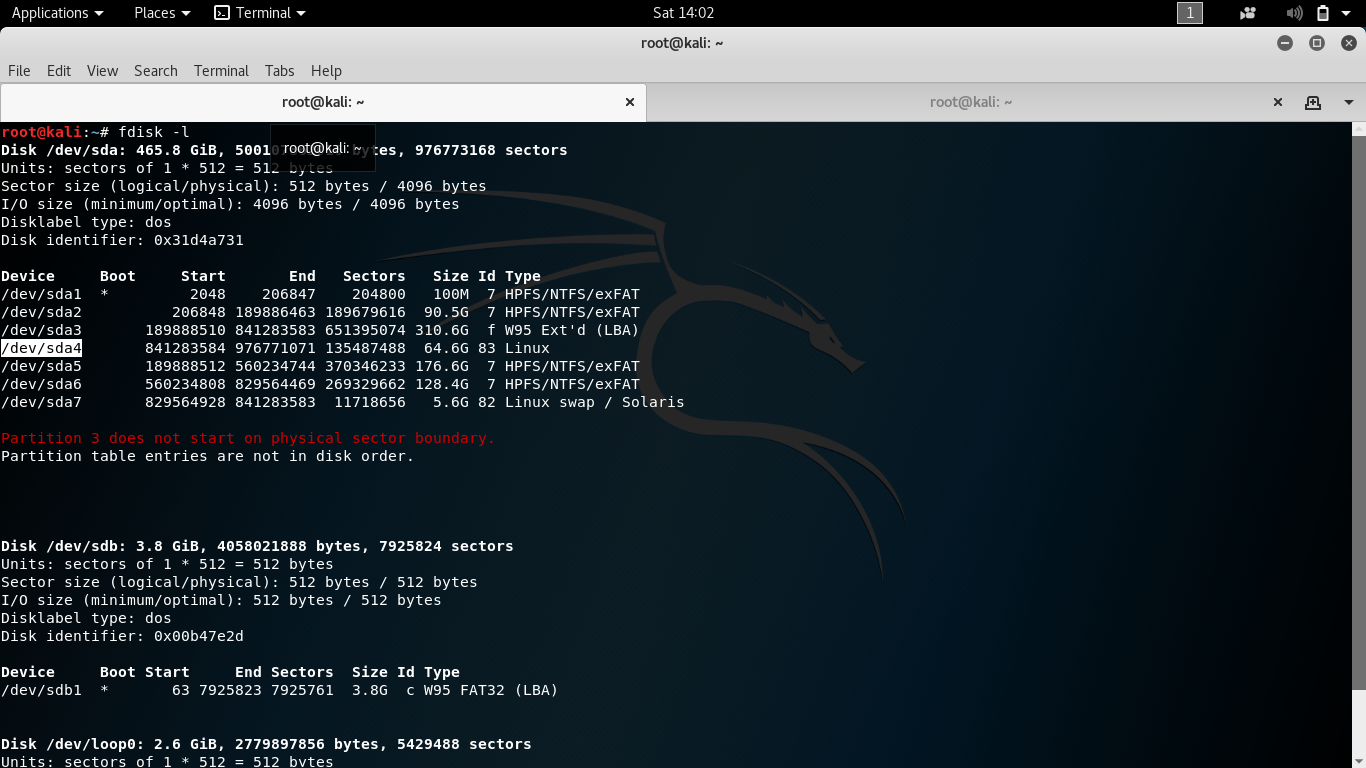The width and height of the screenshot is (1366, 768).
Task: Select the highlighted /dev/sda4 partition entry
Action: pos(41,347)
